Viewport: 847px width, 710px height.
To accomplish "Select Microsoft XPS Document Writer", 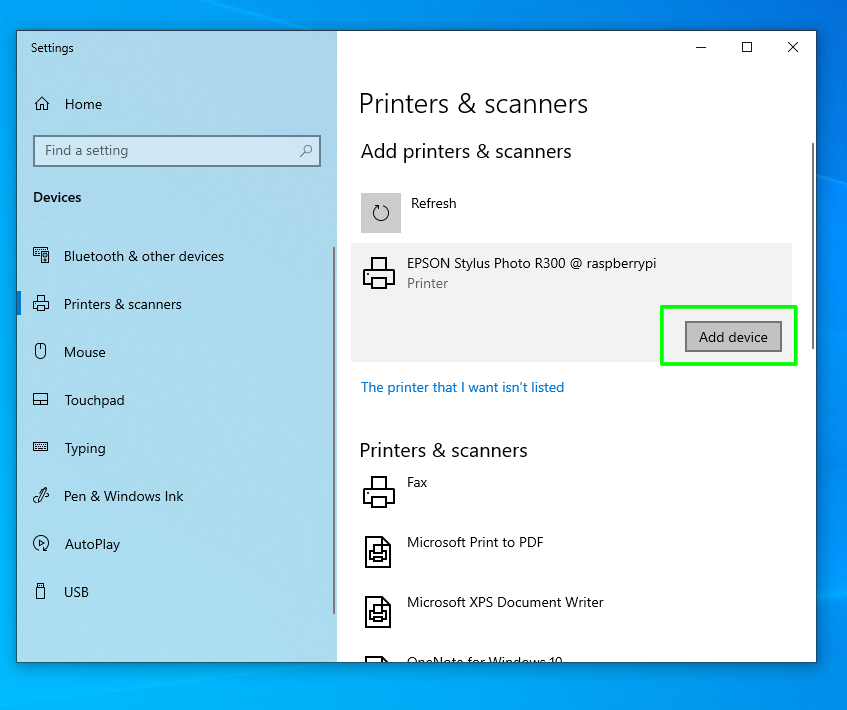I will click(x=505, y=602).
